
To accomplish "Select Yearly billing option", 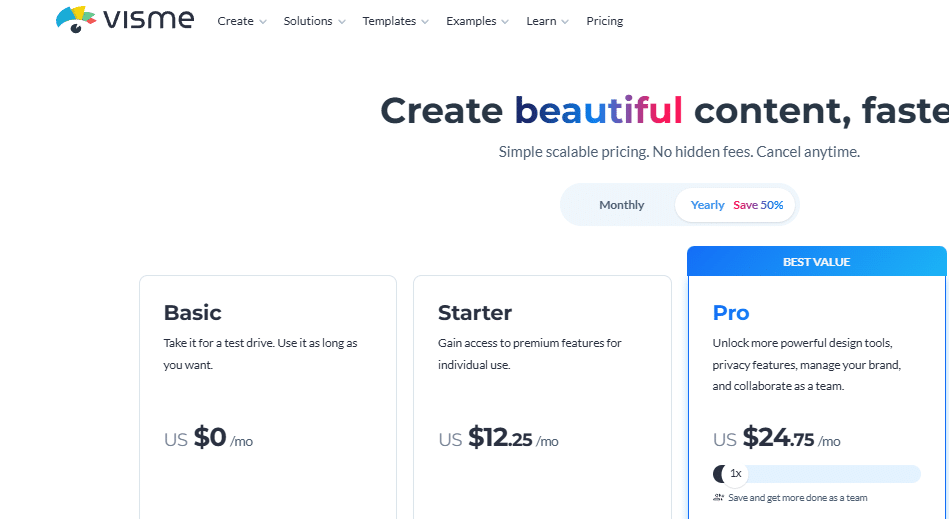I will click(708, 205).
